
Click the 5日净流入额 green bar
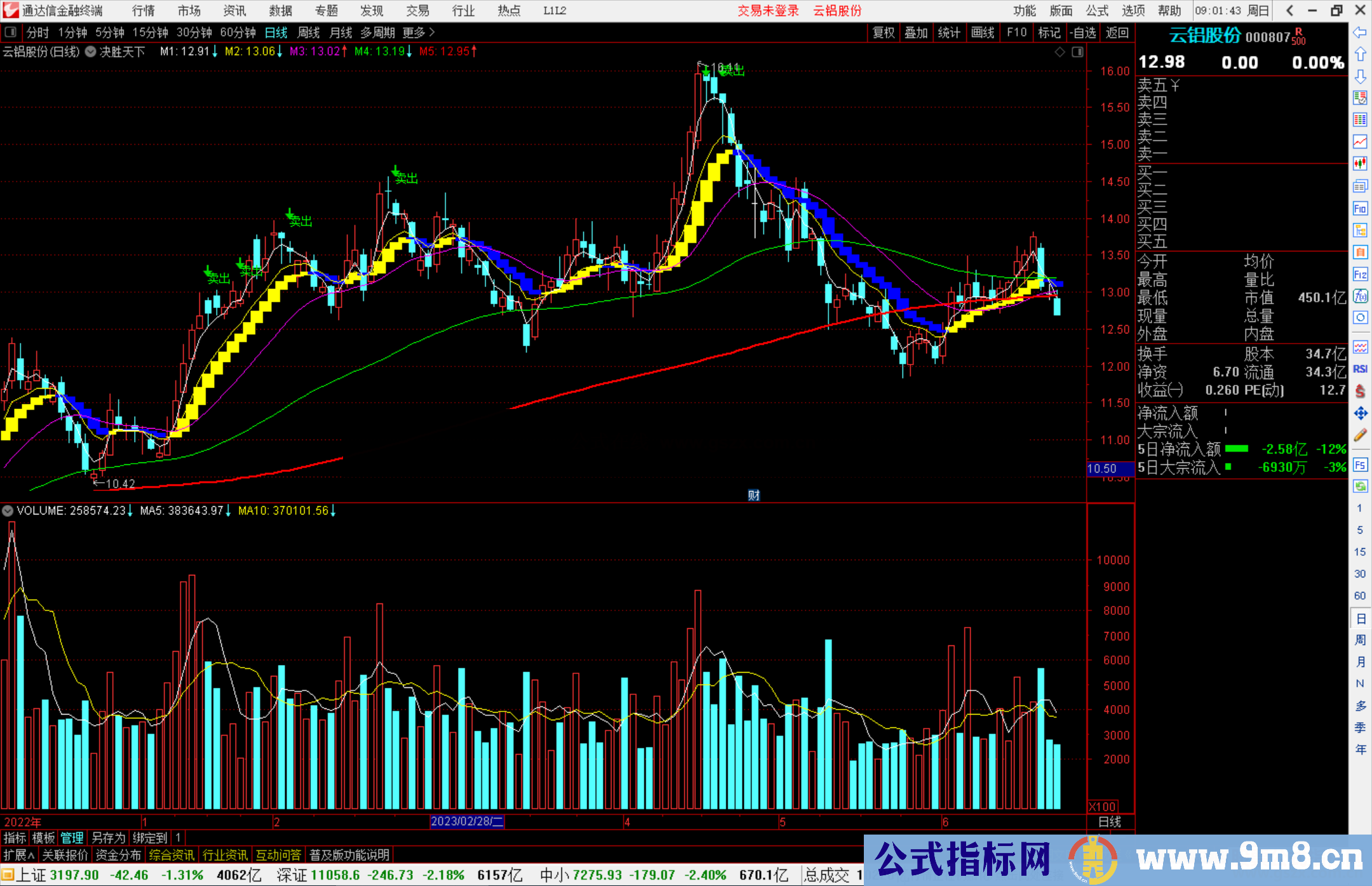(1236, 449)
